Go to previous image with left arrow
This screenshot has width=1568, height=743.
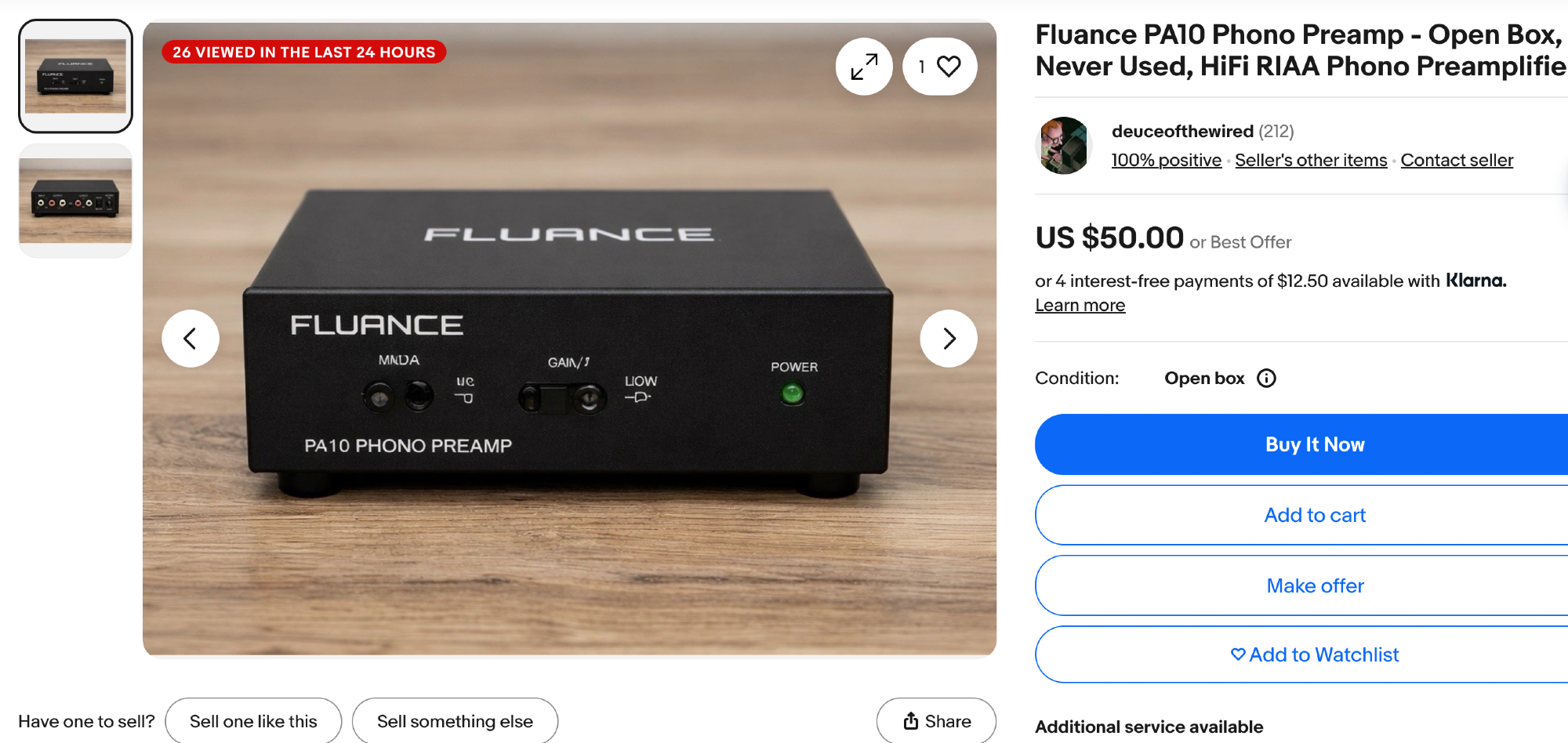[x=191, y=339]
